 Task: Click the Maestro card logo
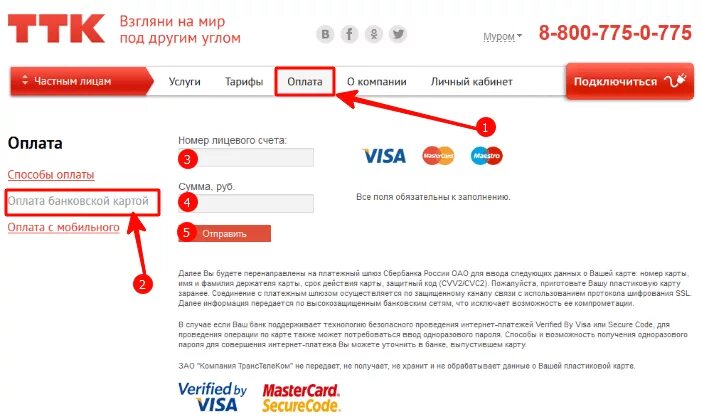pos(486,156)
